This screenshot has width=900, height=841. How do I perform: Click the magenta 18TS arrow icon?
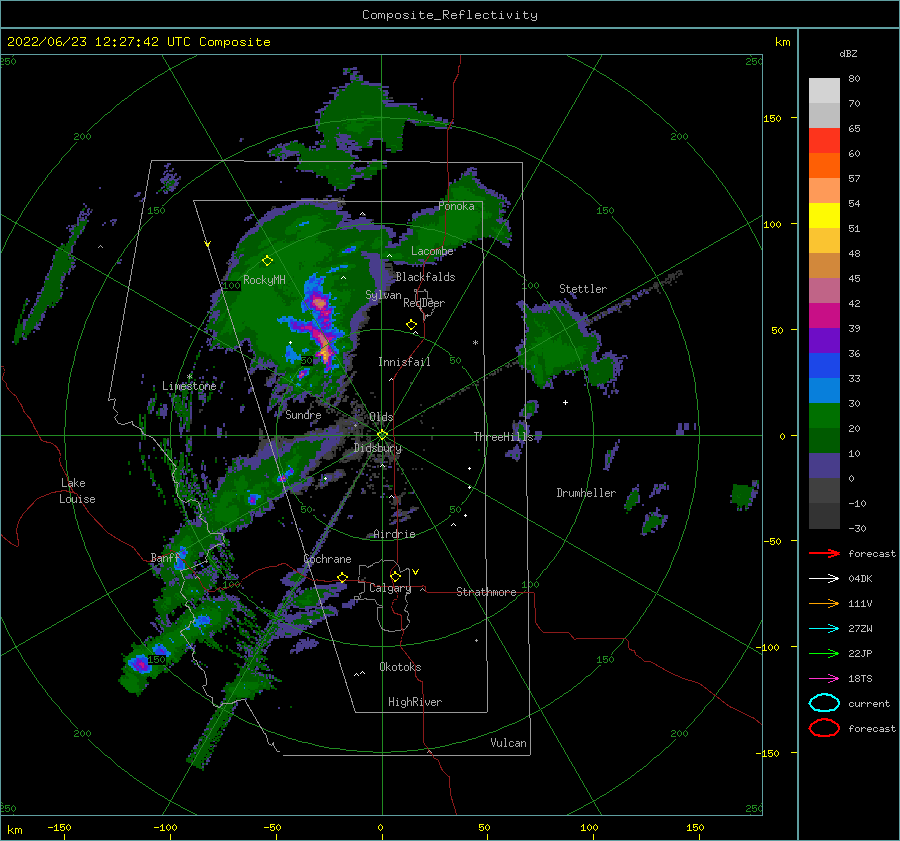pos(824,679)
